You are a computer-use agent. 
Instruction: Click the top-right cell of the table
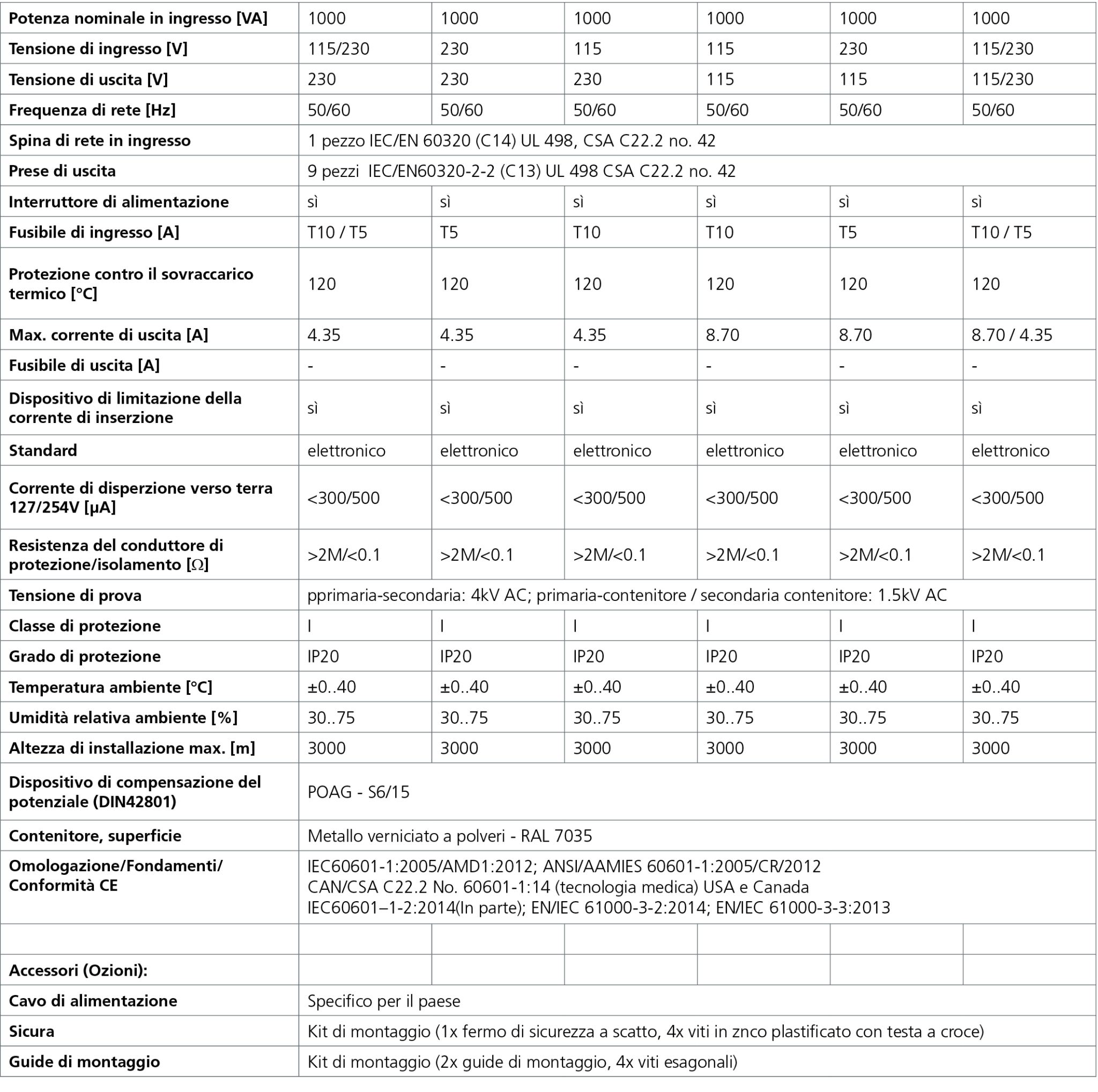tap(1029, 18)
